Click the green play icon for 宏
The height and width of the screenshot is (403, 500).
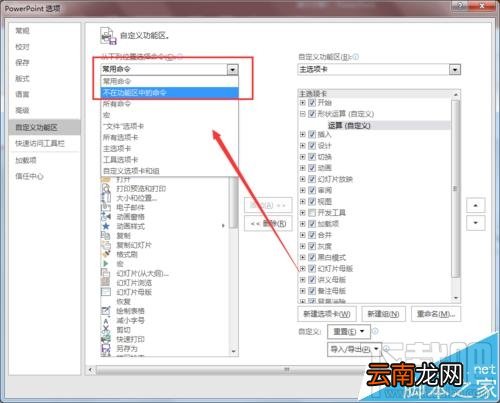pyautogui.click(x=106, y=264)
